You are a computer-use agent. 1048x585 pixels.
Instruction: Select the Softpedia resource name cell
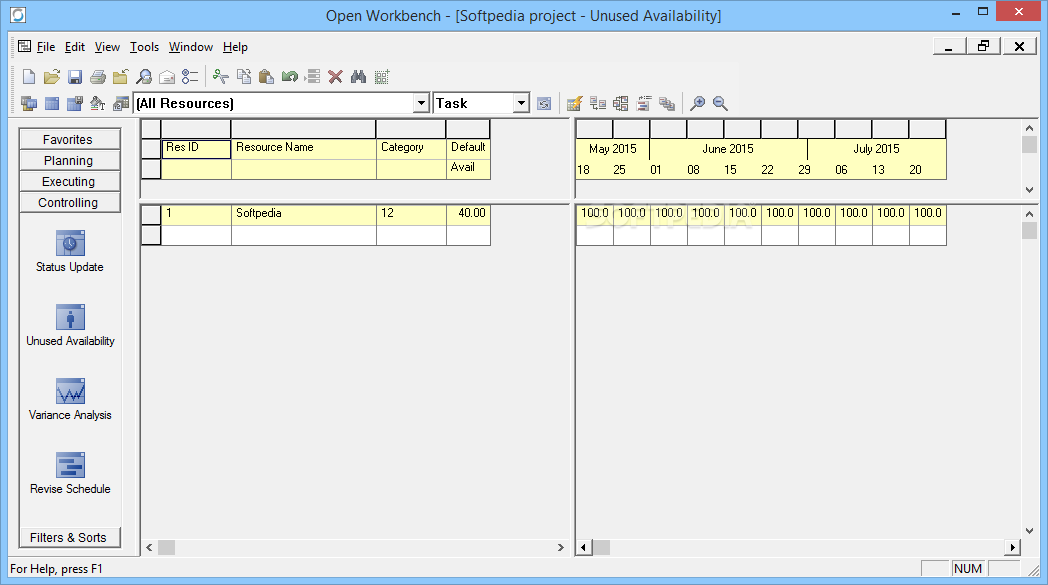pos(303,214)
